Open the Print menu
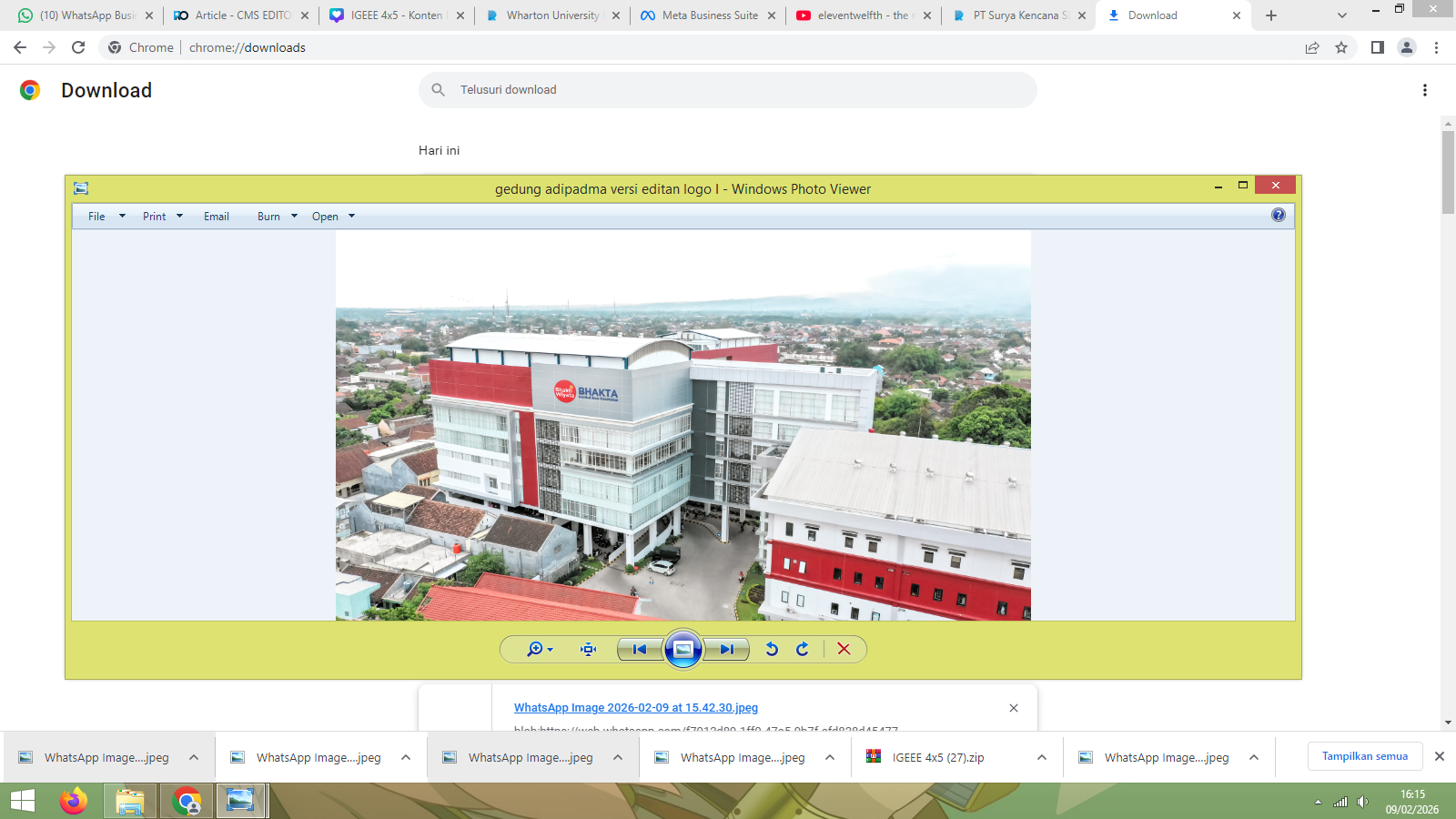This screenshot has height=819, width=1456. click(155, 217)
